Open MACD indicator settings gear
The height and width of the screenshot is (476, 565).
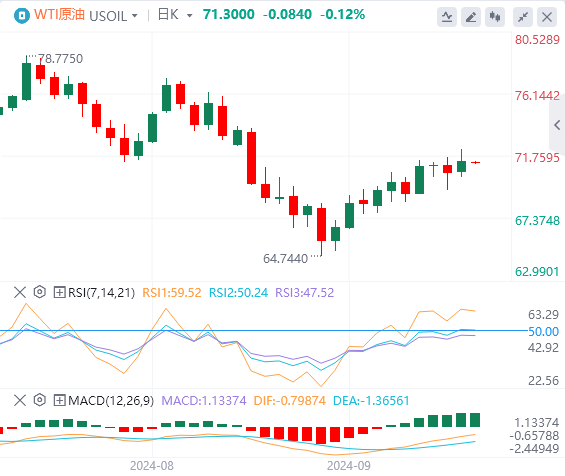tap(40, 400)
